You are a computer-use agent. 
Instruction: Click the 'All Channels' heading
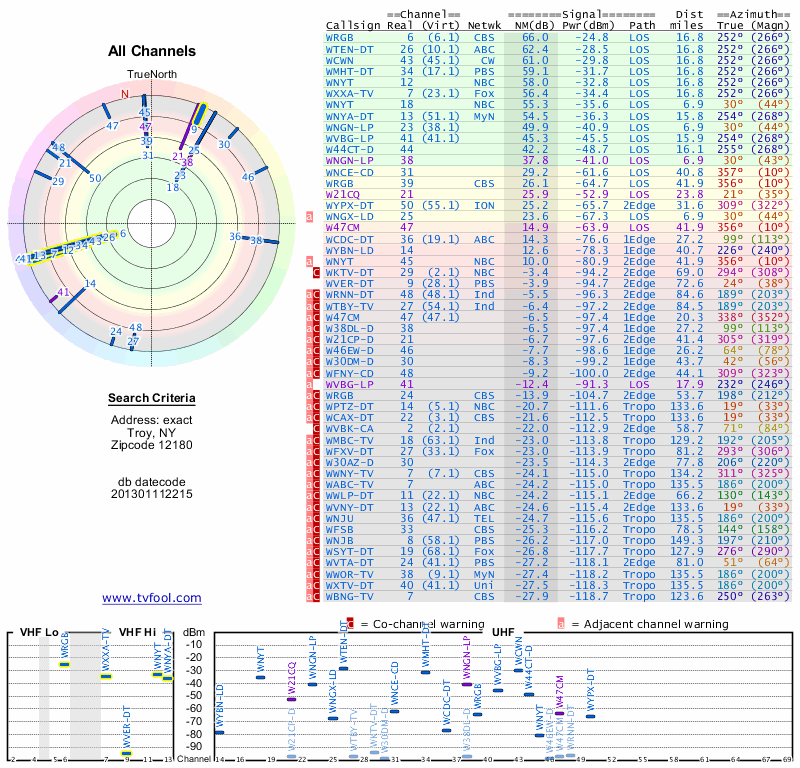[152, 51]
